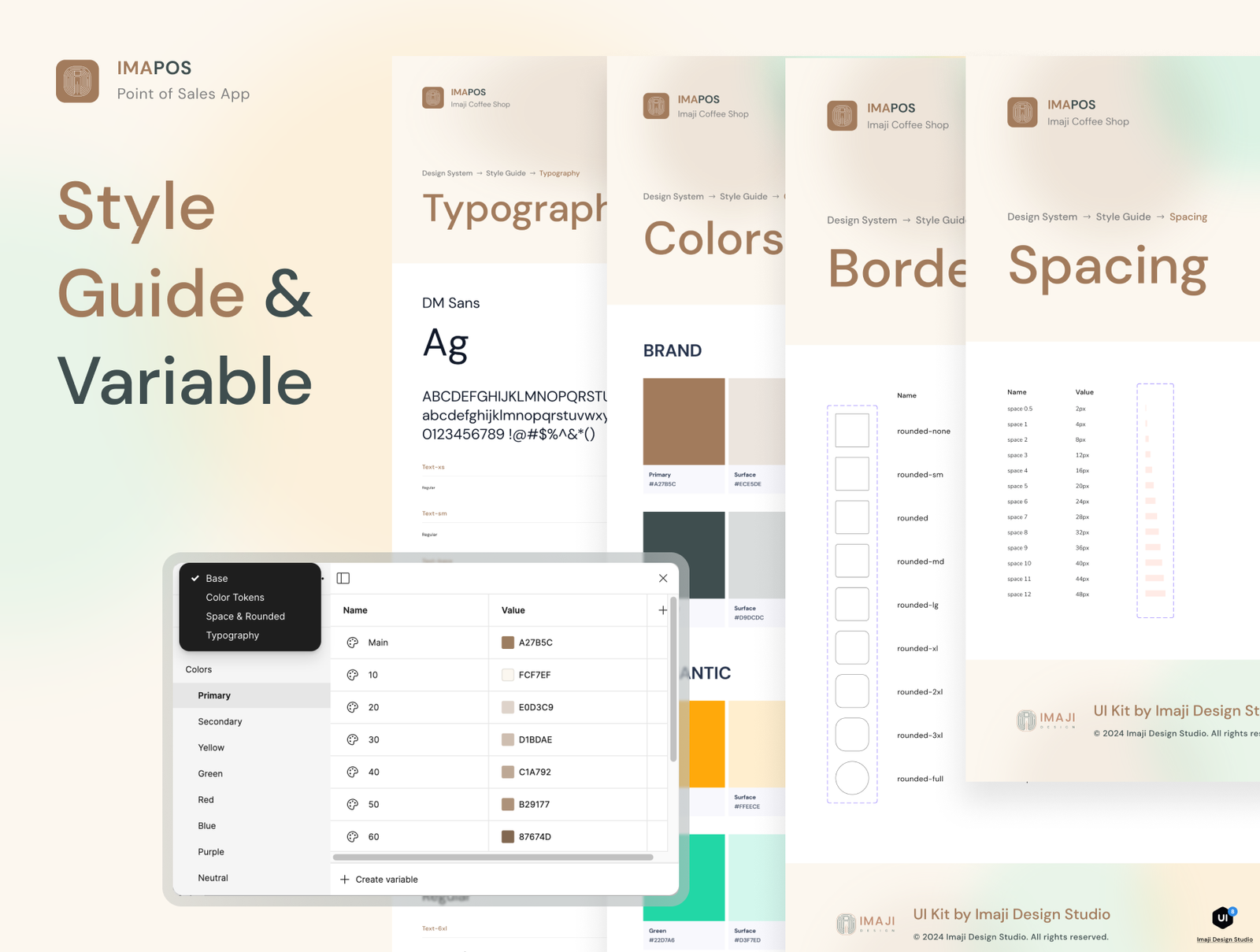Image resolution: width=1260 pixels, height=952 pixels.
Task: Click the A27B5C color swatch for Main
Action: click(x=508, y=643)
